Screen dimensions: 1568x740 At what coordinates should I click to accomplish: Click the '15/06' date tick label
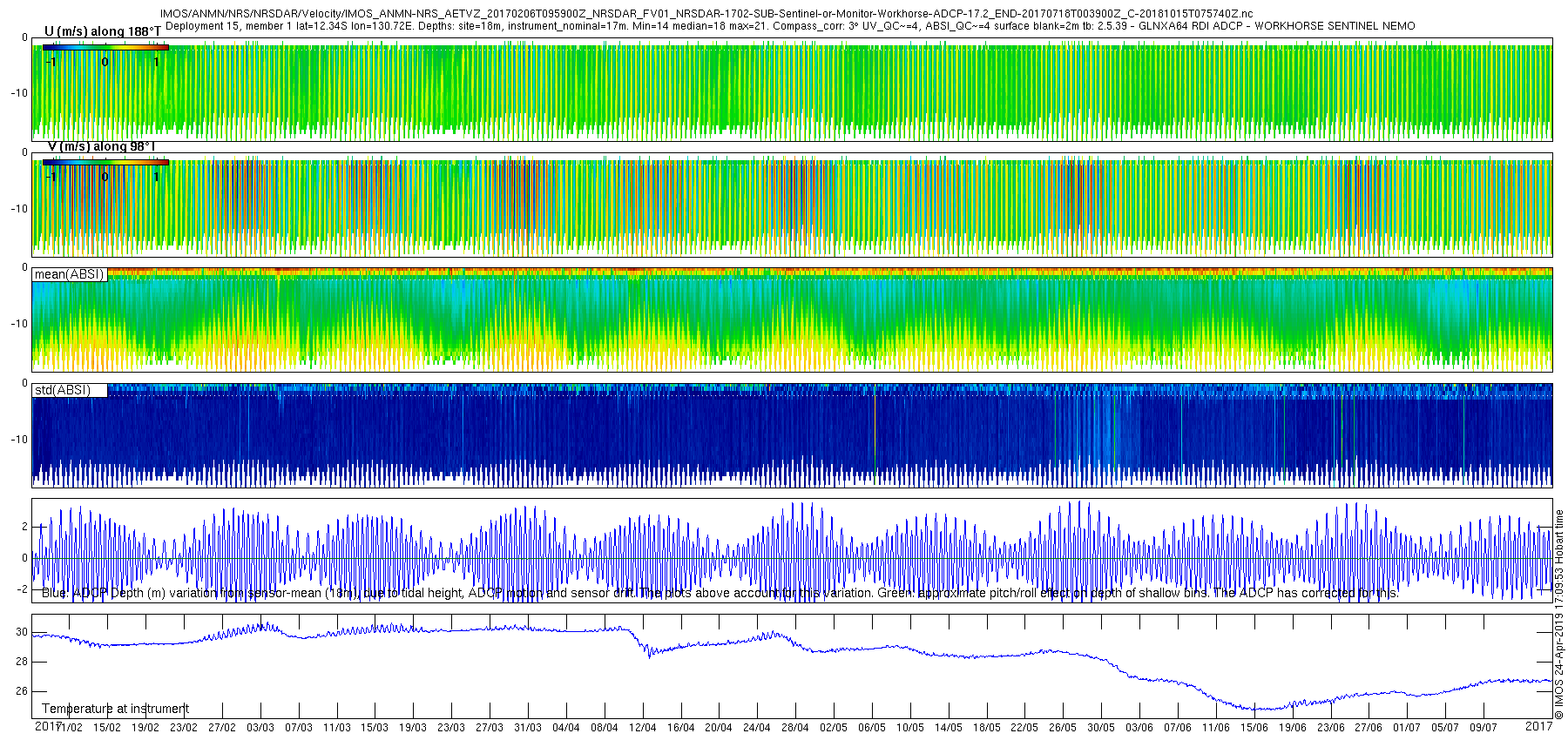pos(1254,728)
